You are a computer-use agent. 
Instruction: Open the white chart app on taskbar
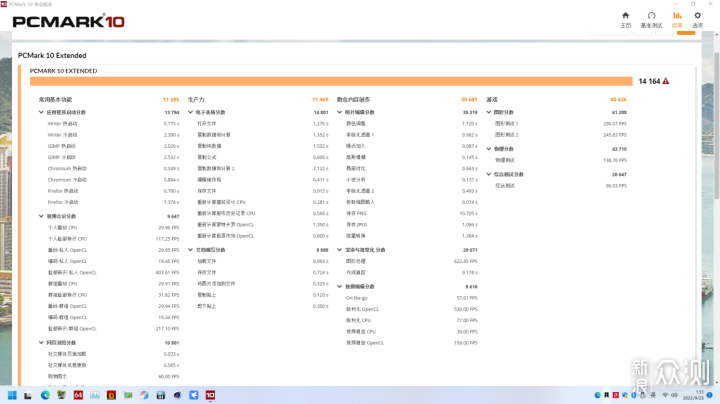pyautogui.click(x=95, y=395)
